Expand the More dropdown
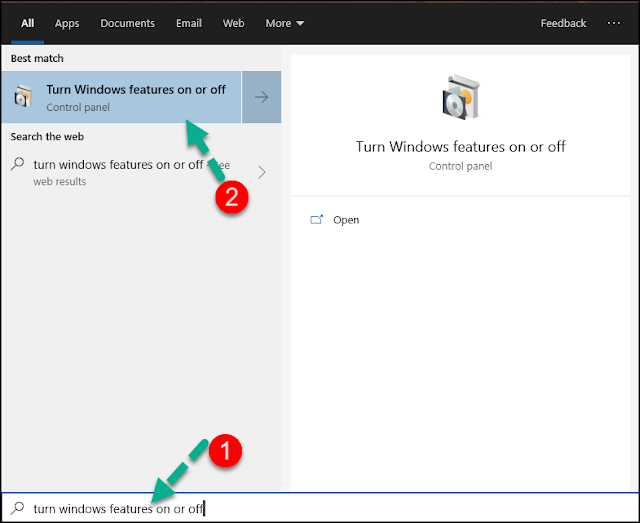Image resolution: width=640 pixels, height=523 pixels. [x=284, y=23]
